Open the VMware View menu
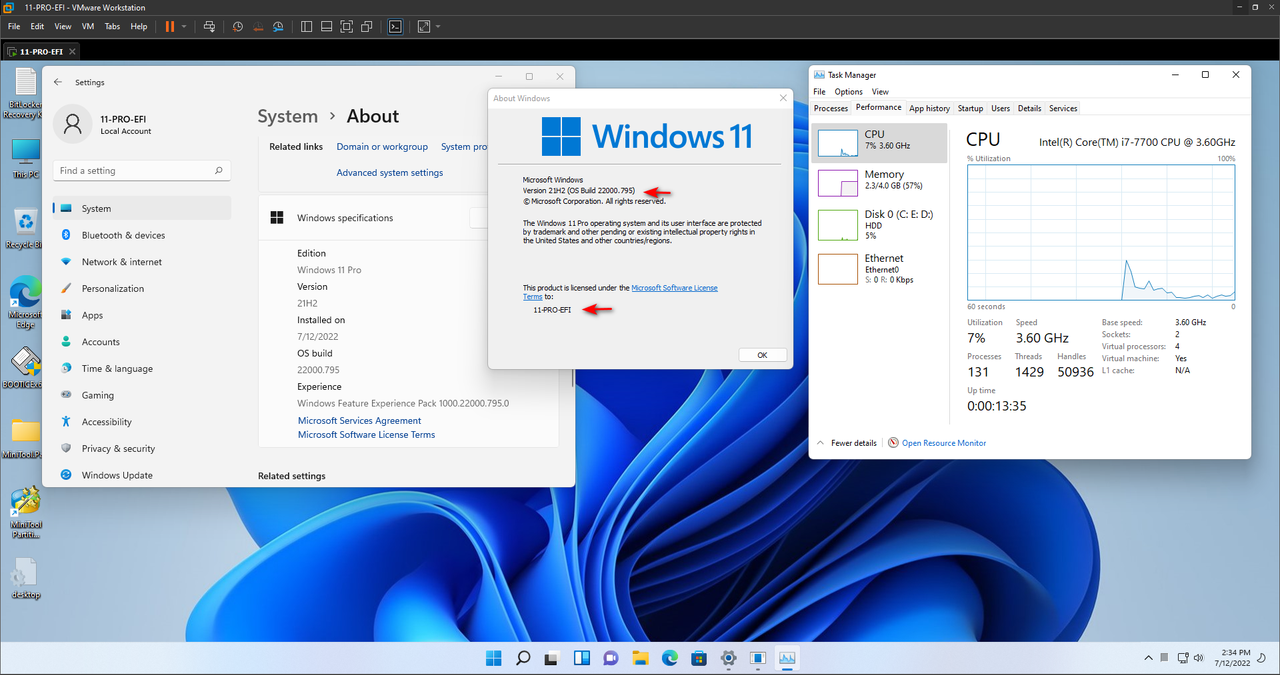The height and width of the screenshot is (675, 1280). (63, 26)
